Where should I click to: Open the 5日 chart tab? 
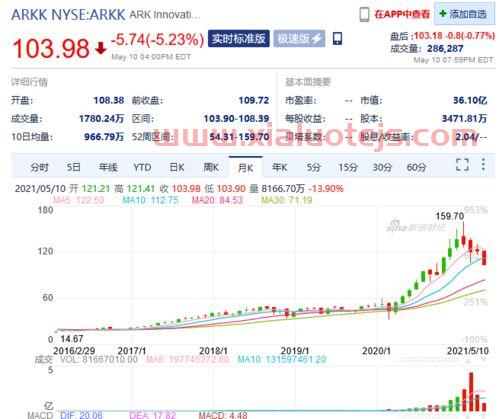click(73, 167)
